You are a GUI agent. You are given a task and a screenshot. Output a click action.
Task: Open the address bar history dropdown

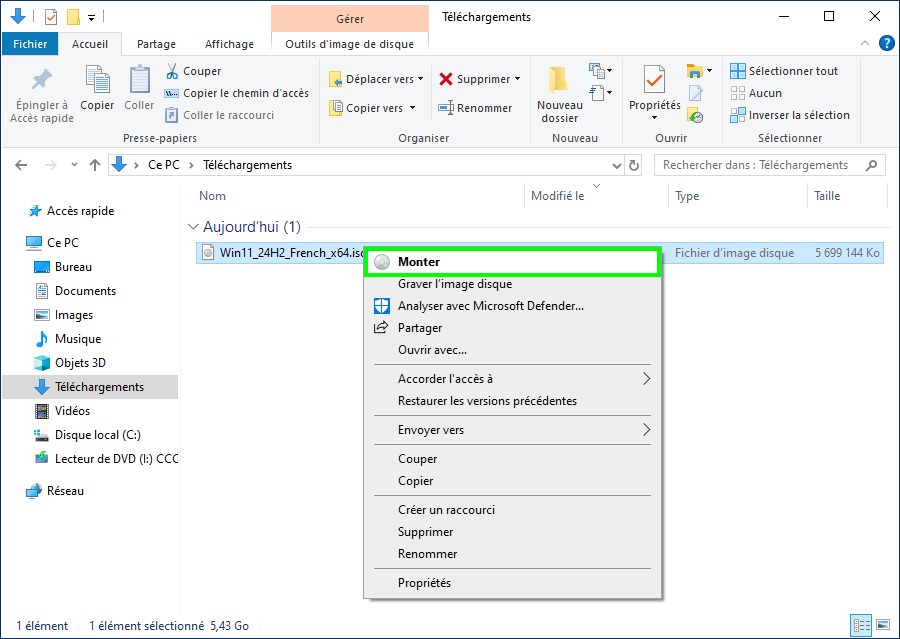(x=617, y=165)
